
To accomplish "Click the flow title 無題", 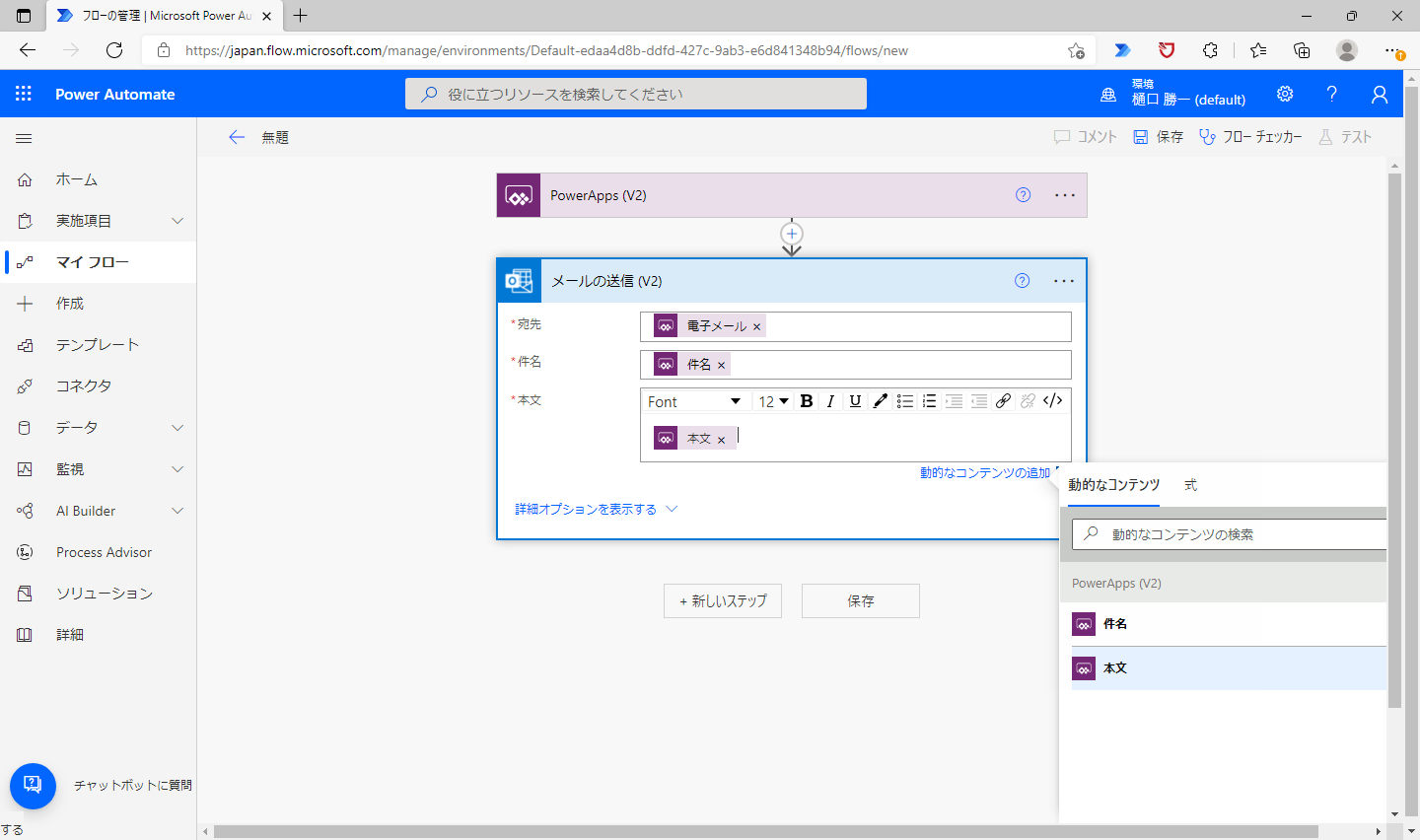I will 275,138.
